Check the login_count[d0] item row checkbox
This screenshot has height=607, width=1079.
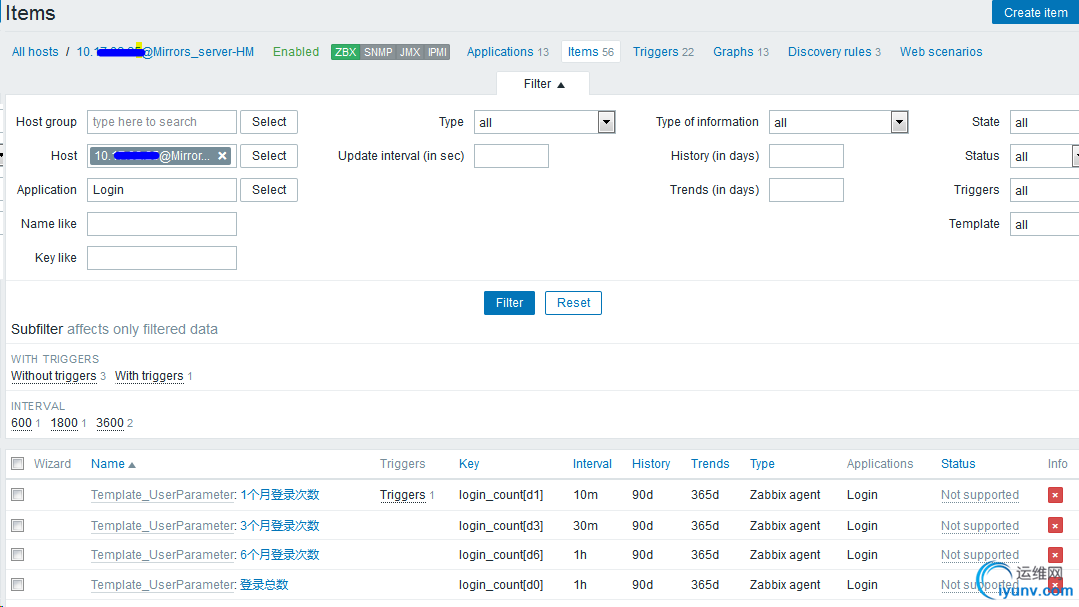click(18, 585)
